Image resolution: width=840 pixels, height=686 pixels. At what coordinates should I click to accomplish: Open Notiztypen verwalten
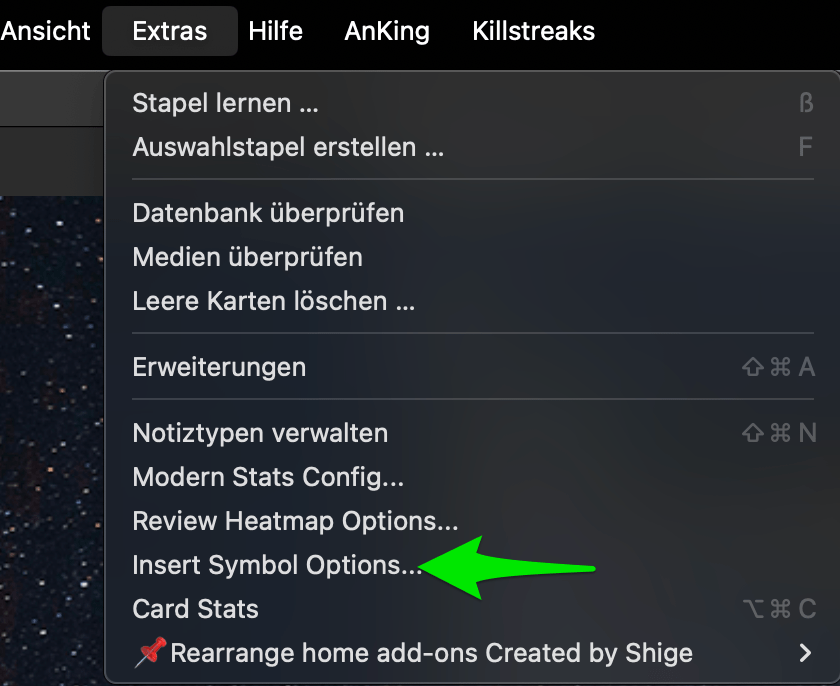[x=260, y=433]
